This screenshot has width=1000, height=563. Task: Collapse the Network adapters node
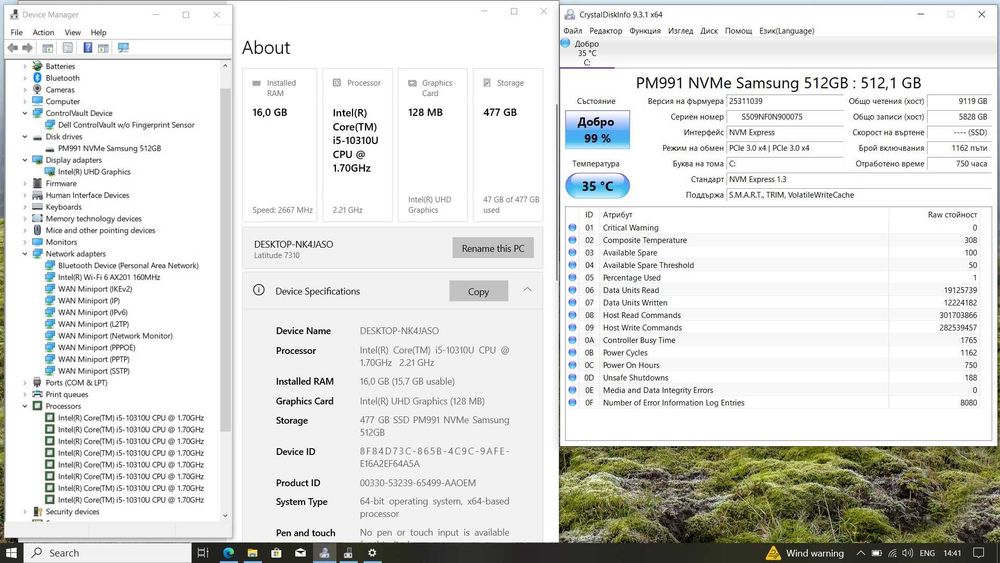click(x=25, y=254)
